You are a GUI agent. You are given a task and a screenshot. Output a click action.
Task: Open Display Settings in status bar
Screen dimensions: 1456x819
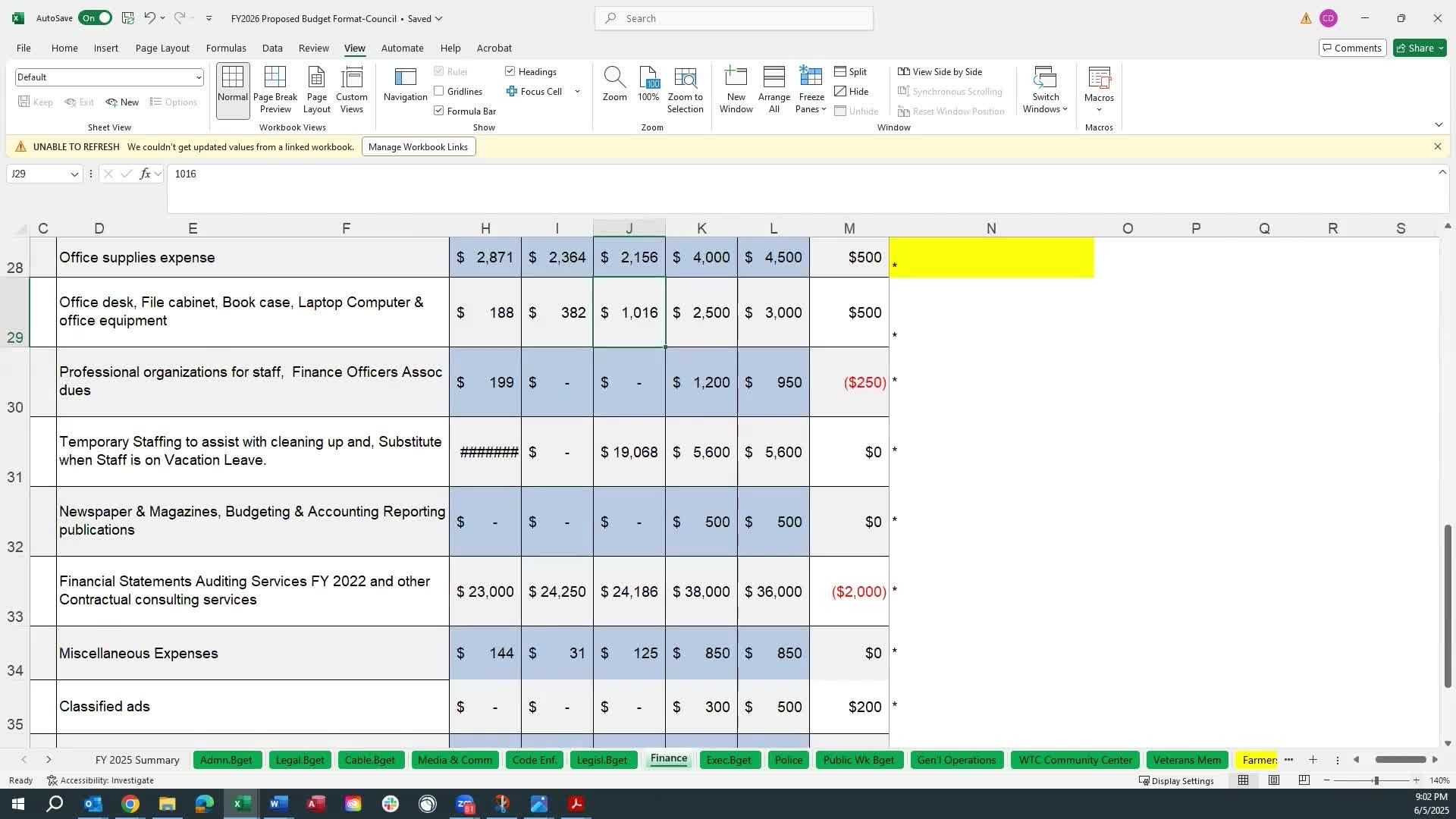tap(1176, 780)
